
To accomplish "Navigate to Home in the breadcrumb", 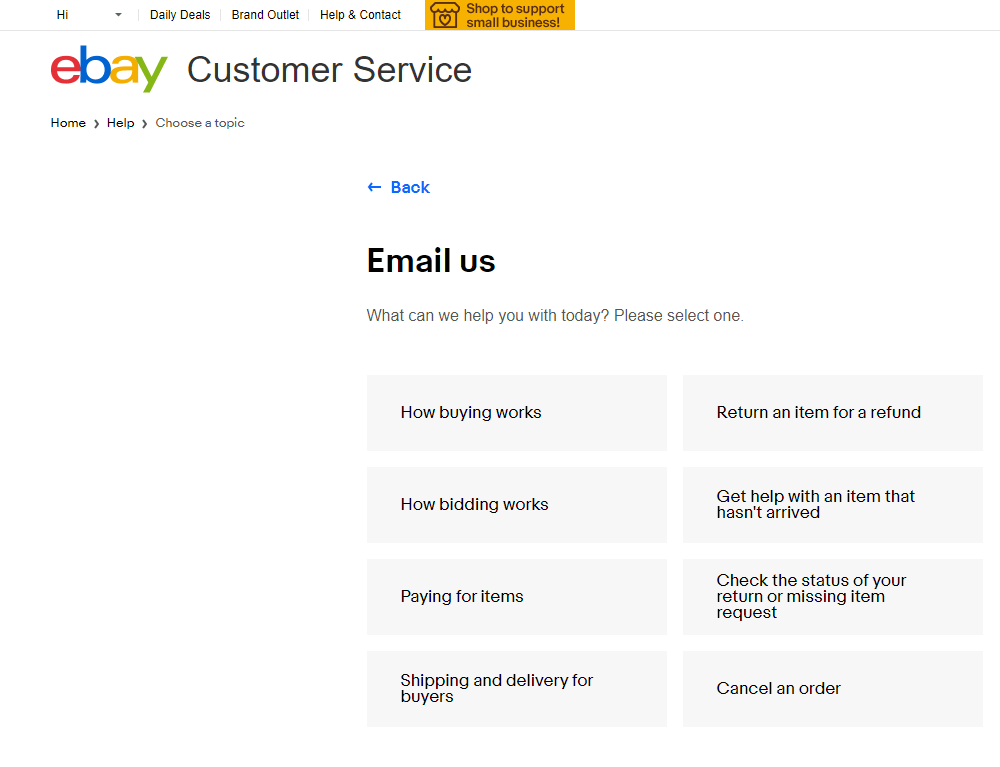I will pyautogui.click(x=68, y=123).
